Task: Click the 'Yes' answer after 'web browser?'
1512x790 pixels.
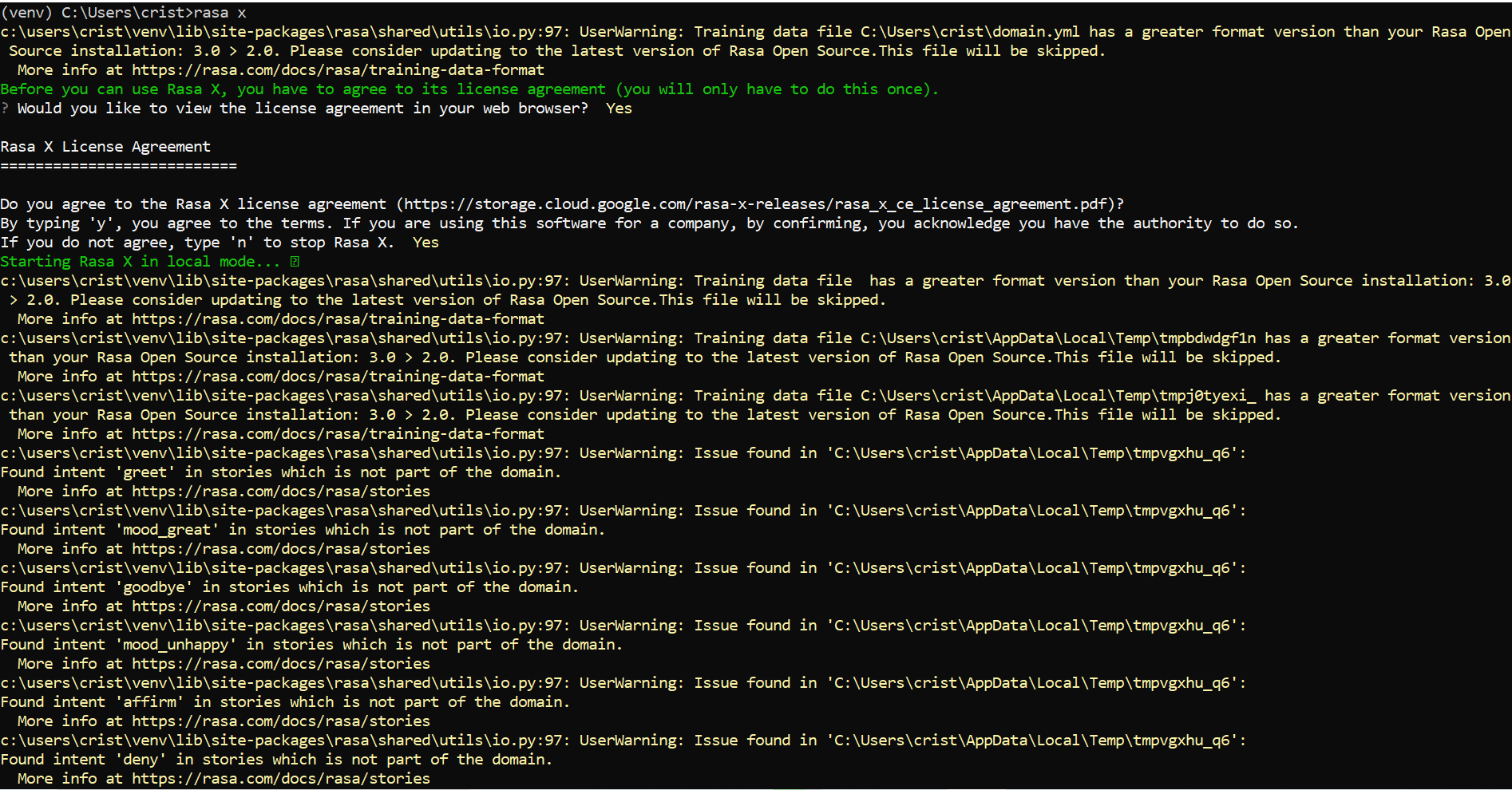Action: point(619,109)
